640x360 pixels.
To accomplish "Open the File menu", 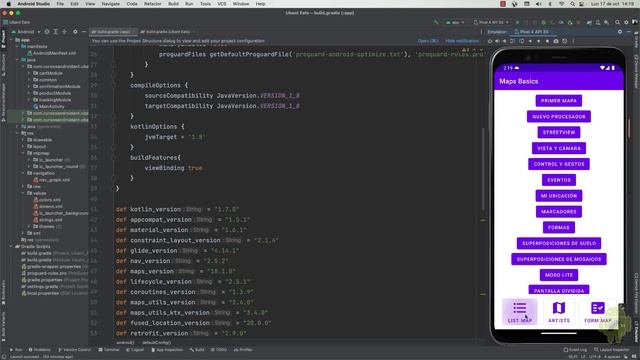I will pyautogui.click(x=60, y=4).
